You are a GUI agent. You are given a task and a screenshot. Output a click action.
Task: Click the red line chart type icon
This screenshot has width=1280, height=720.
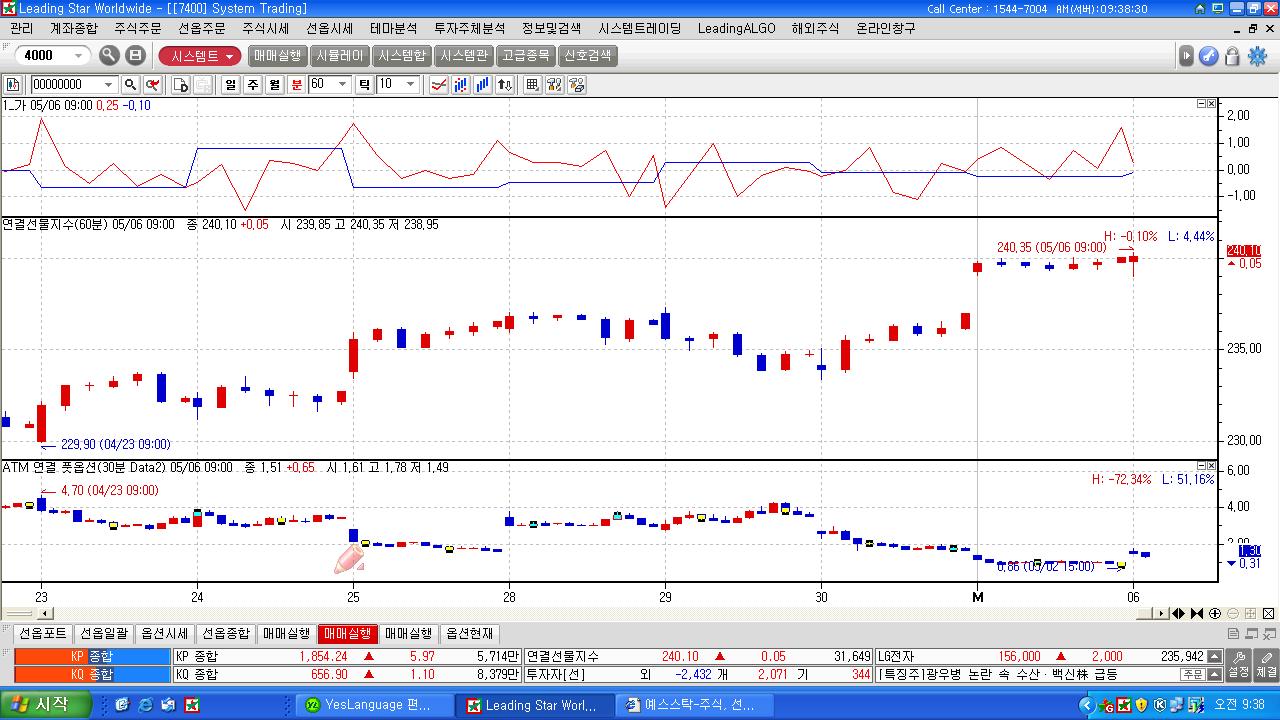[438, 85]
